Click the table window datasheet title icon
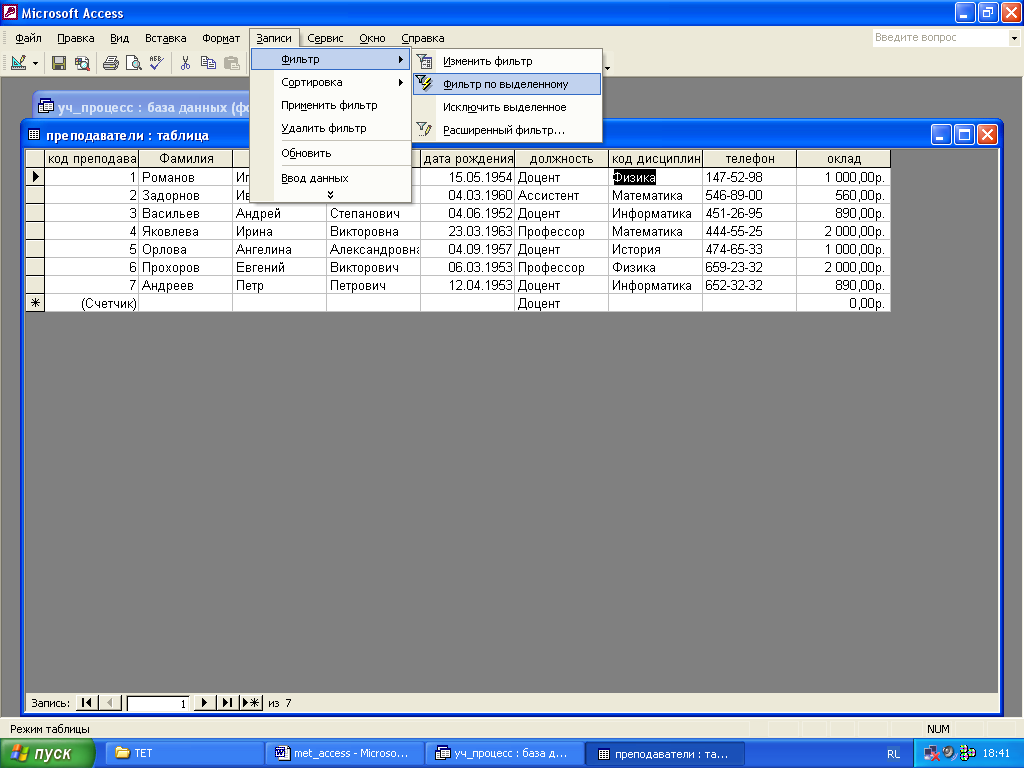Screen dimensions: 1024x768 coord(34,135)
